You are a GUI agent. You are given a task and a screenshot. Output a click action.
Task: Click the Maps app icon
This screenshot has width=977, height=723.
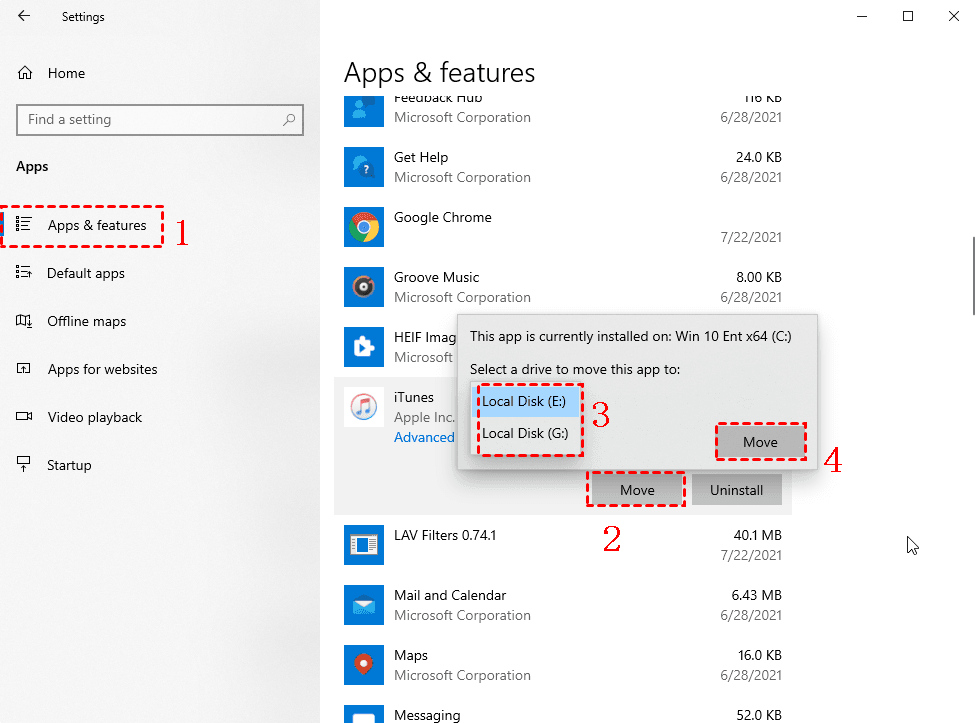363,665
